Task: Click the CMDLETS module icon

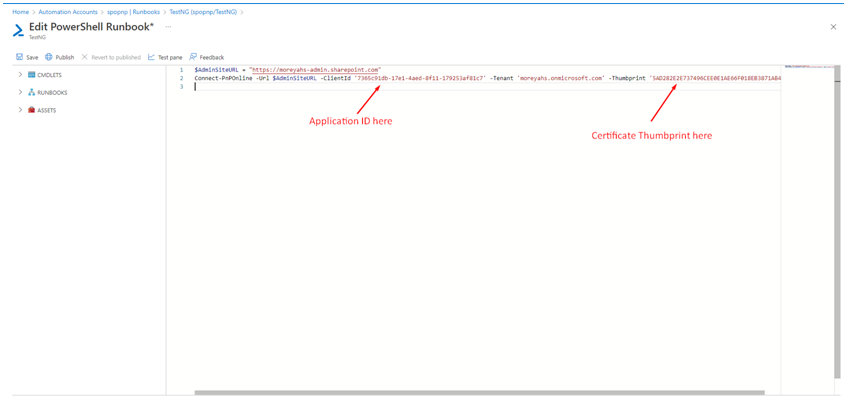Action: pyautogui.click(x=31, y=74)
